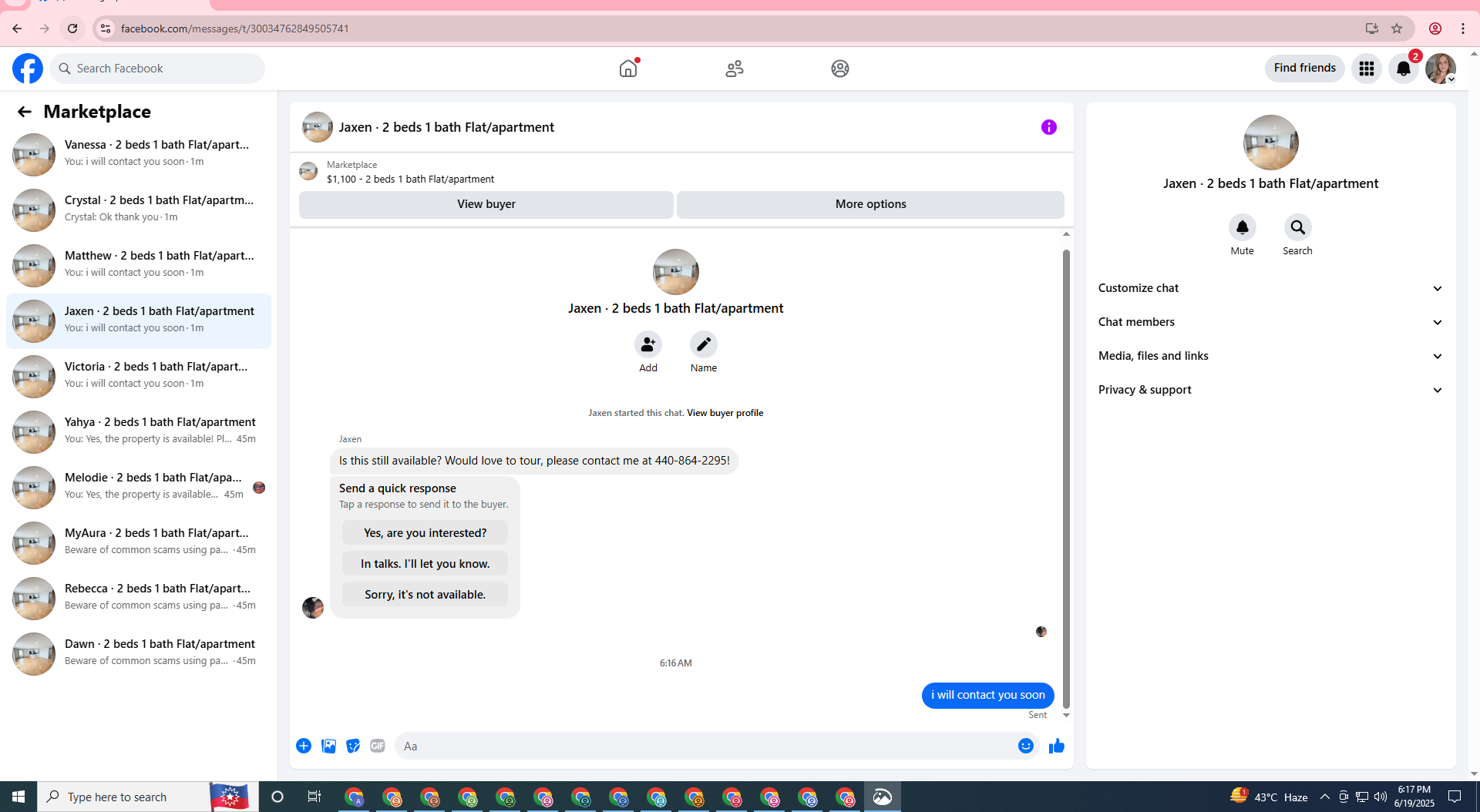Open the Yahya conversation
This screenshot has width=1480, height=812.
[139, 432]
